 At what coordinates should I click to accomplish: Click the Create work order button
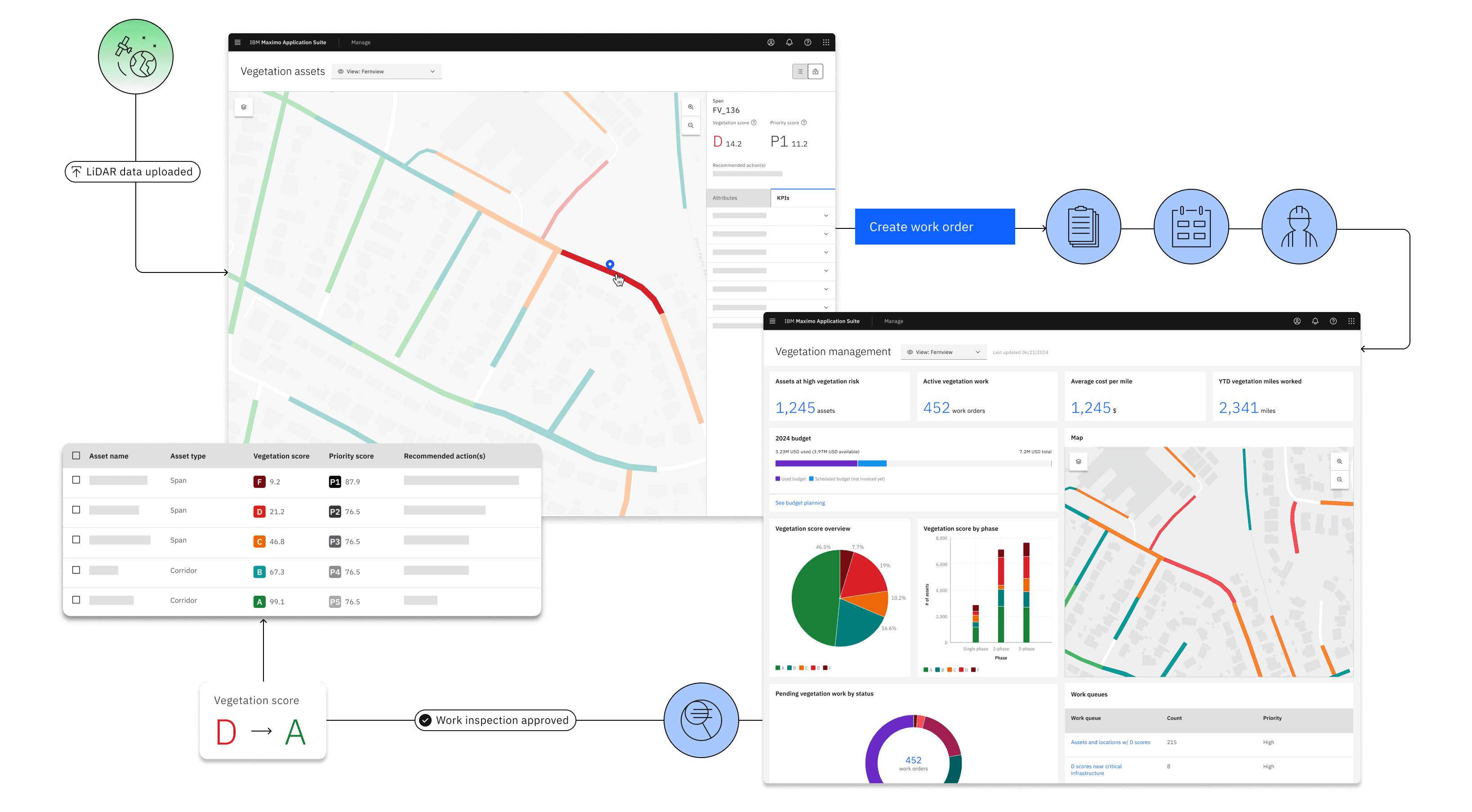click(935, 227)
